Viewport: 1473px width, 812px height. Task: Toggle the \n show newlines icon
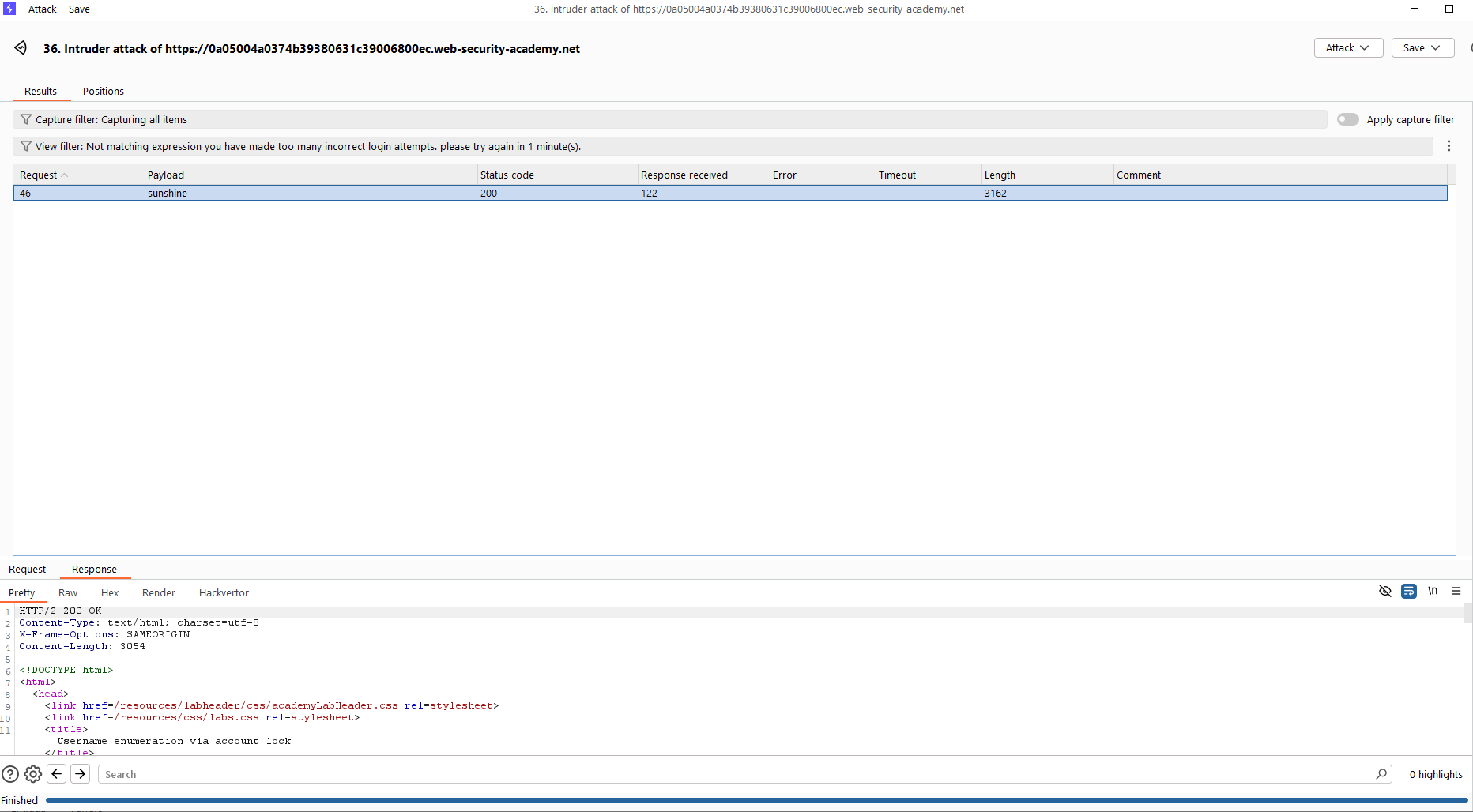click(x=1433, y=591)
